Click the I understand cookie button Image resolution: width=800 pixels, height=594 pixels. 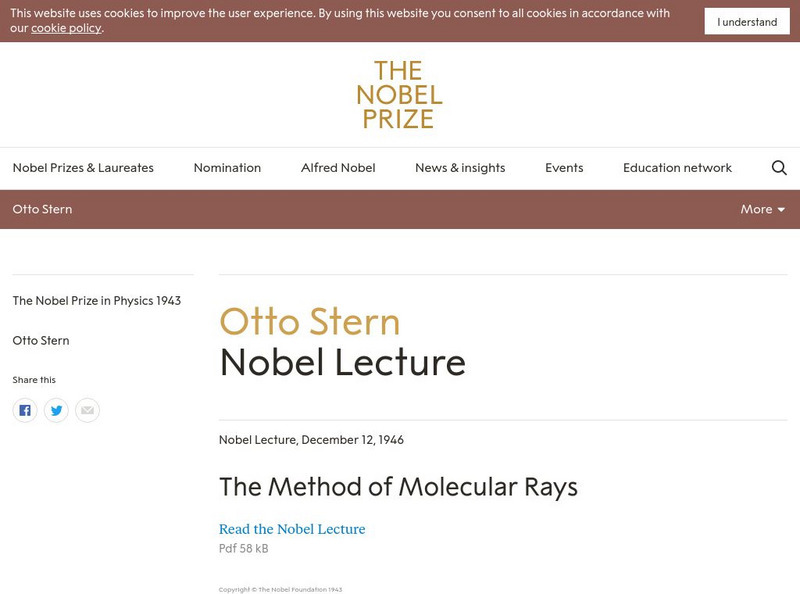(747, 22)
